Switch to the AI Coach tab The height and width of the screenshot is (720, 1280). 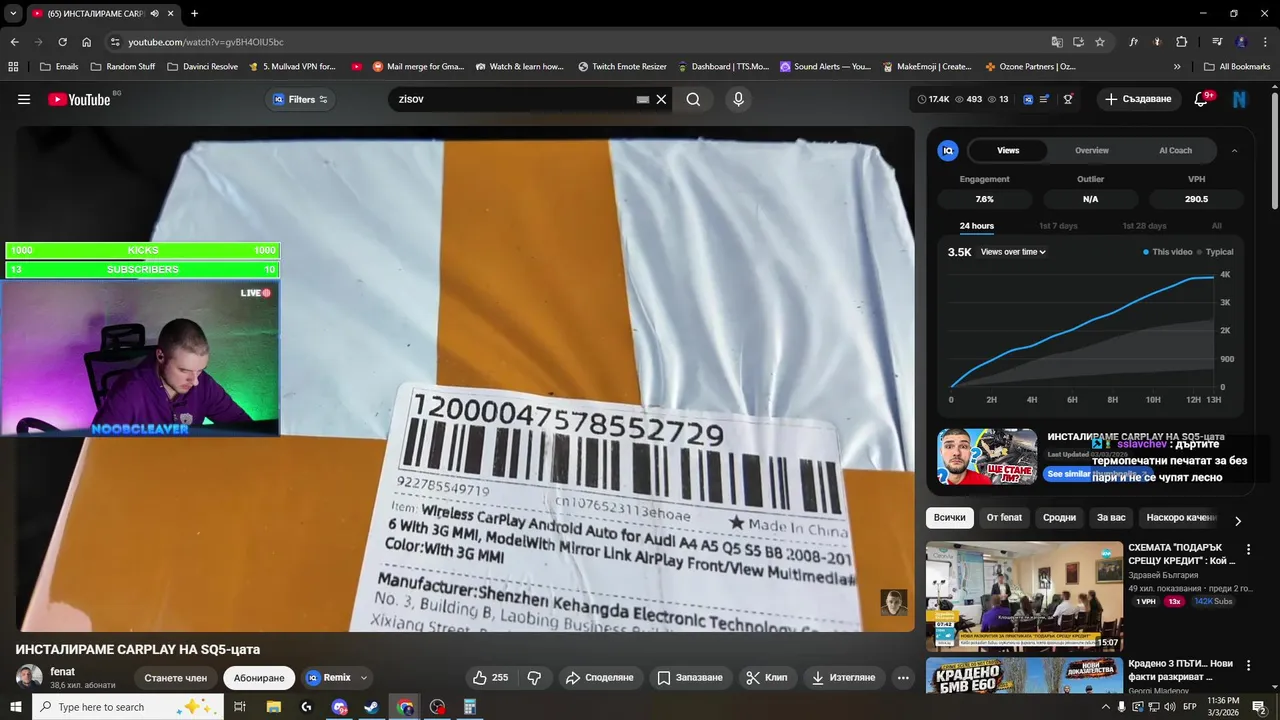1175,151
